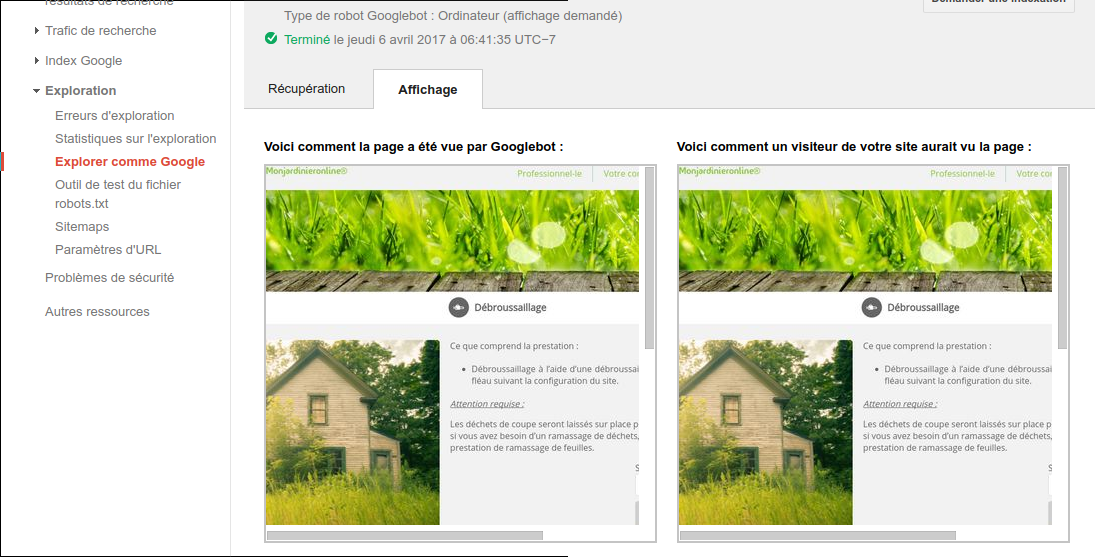The width and height of the screenshot is (1097, 557).
Task: Open Autres ressources section
Action: click(x=97, y=312)
